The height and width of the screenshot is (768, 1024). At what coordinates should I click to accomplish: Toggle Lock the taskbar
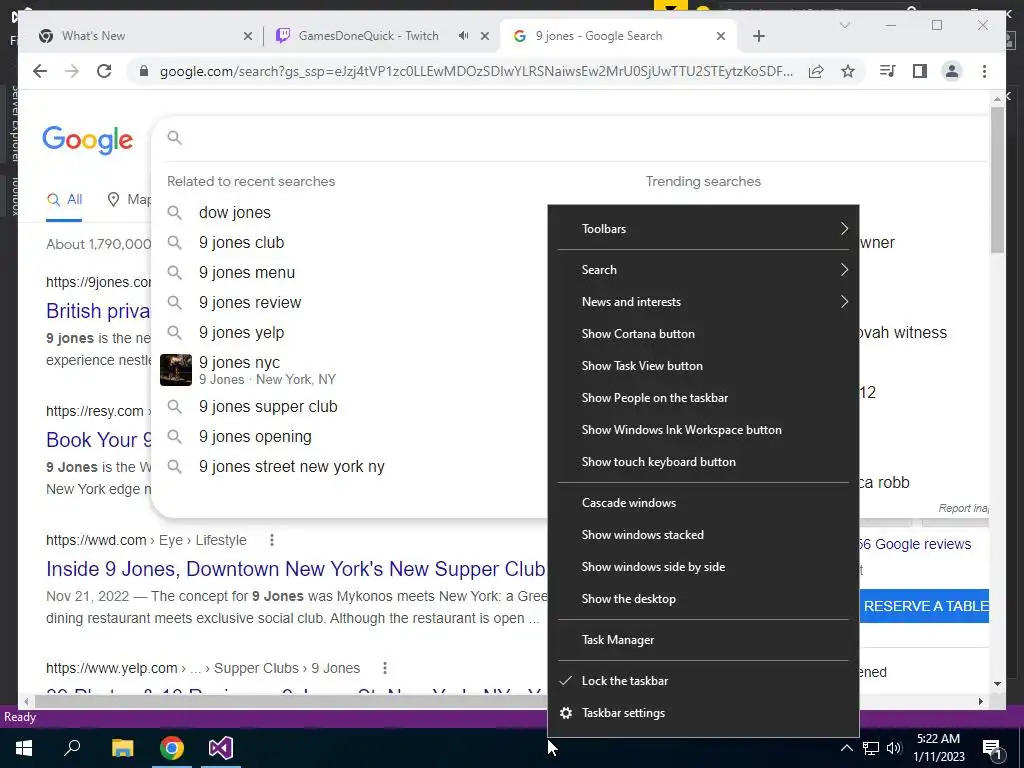point(703,680)
